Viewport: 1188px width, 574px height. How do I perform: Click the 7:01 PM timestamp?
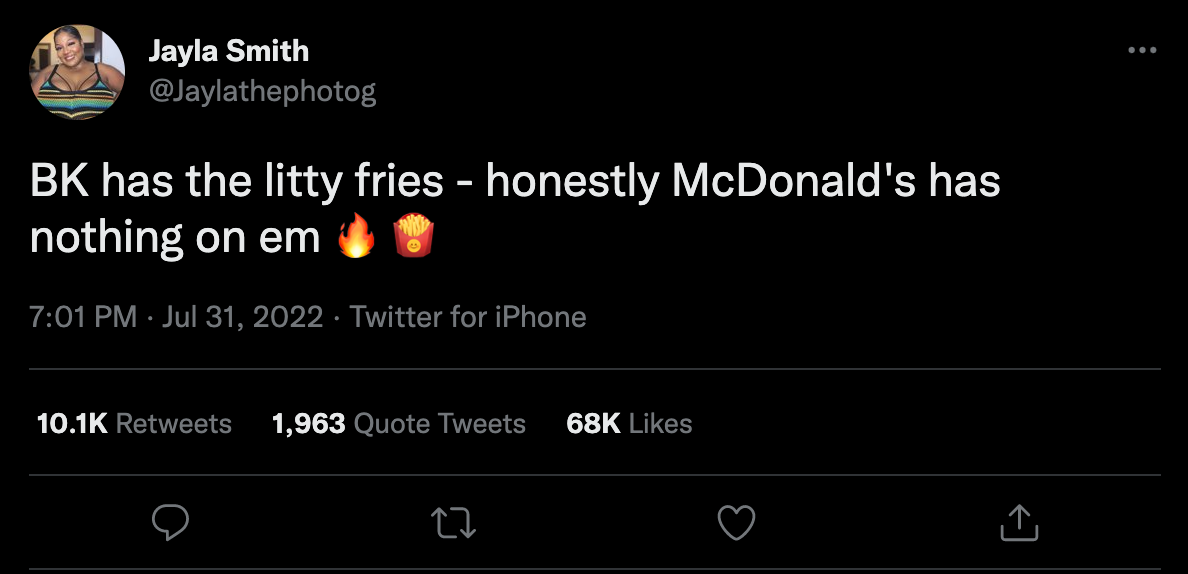pyautogui.click(x=83, y=318)
